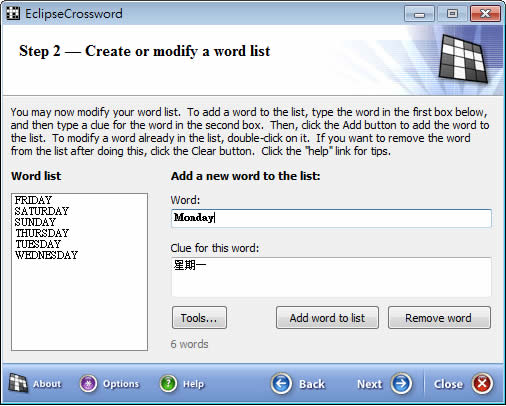Viewport: 506px width, 406px height.
Task: Open Options via purple gear icon
Action: pyautogui.click(x=88, y=384)
